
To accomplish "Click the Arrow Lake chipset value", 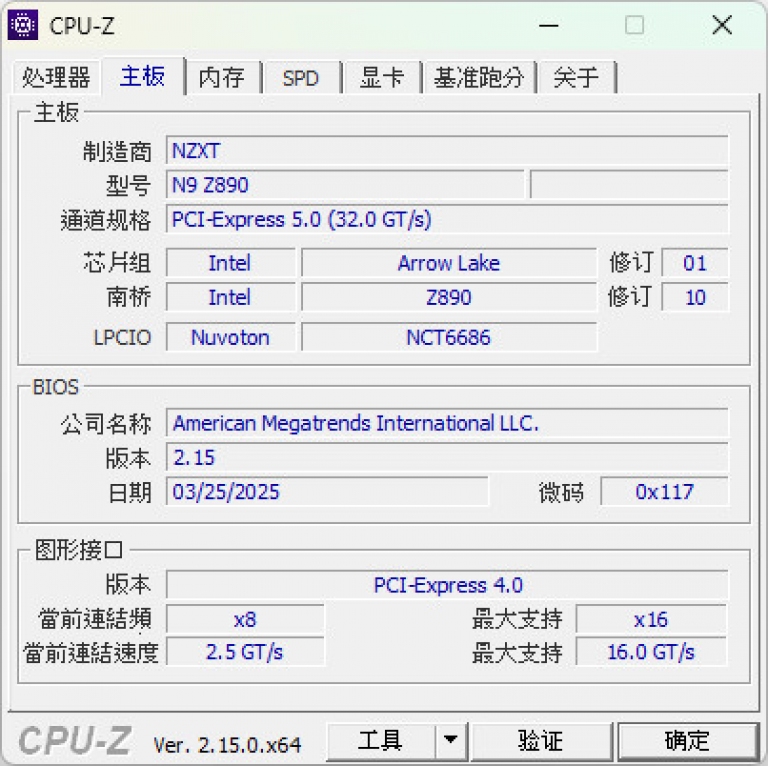I will pyautogui.click(x=449, y=263).
